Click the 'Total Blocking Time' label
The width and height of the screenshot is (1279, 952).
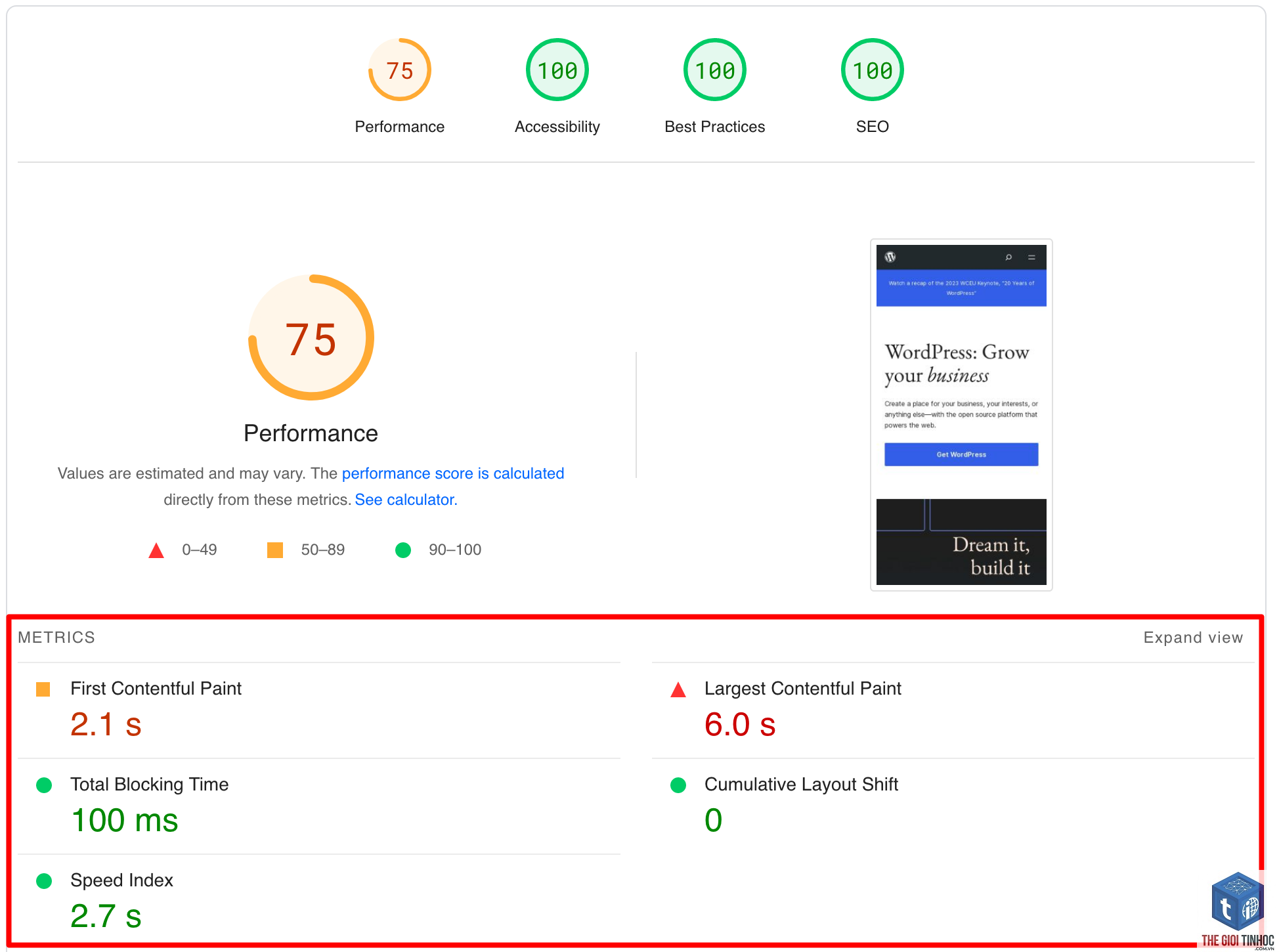tap(149, 784)
